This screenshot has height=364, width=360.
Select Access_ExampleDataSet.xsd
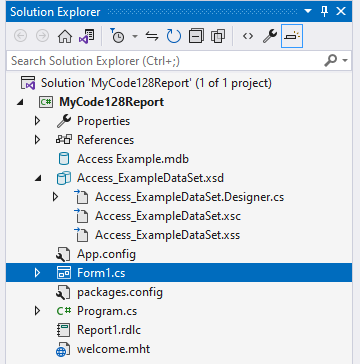coord(150,178)
